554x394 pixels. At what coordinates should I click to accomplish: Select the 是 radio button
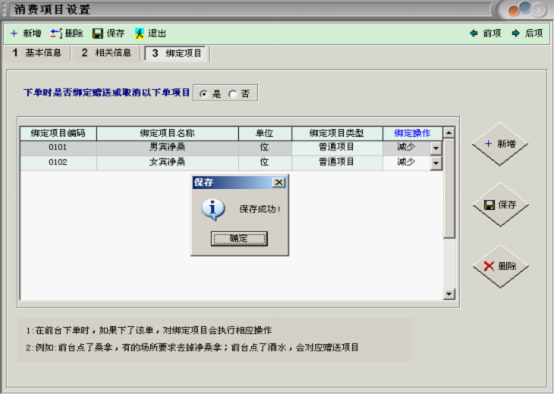[204, 94]
